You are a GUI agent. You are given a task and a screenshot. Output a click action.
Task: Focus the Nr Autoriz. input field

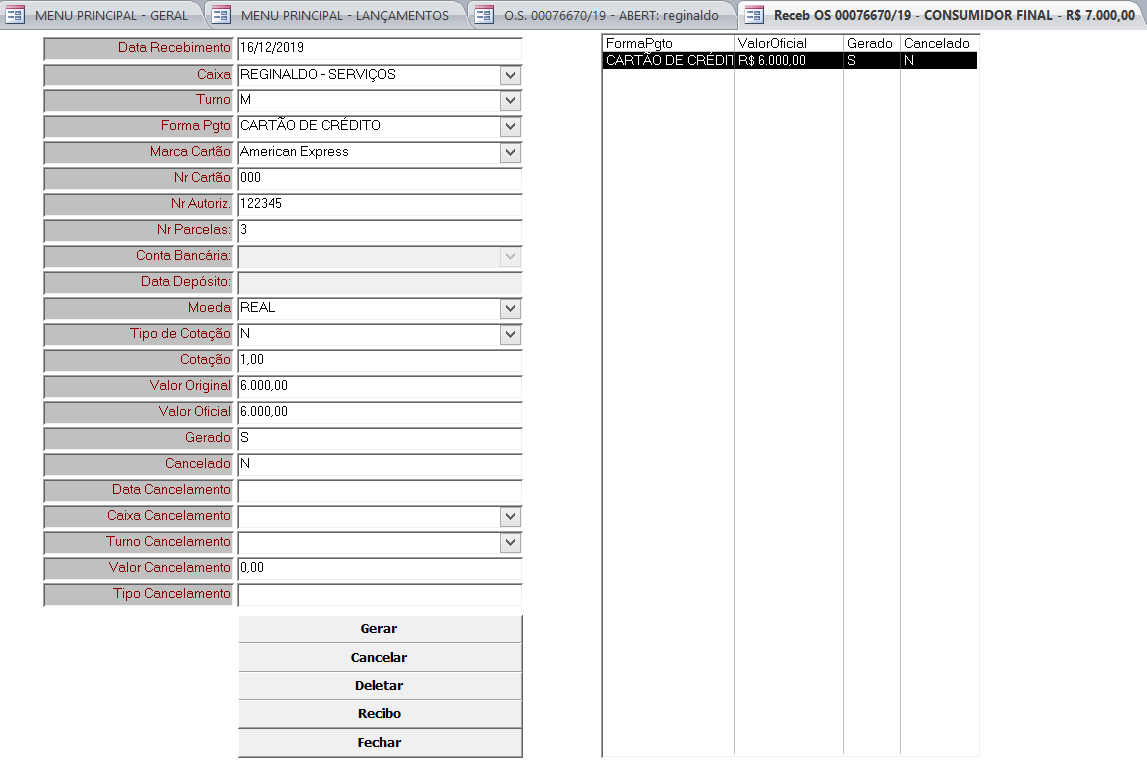[x=378, y=204]
